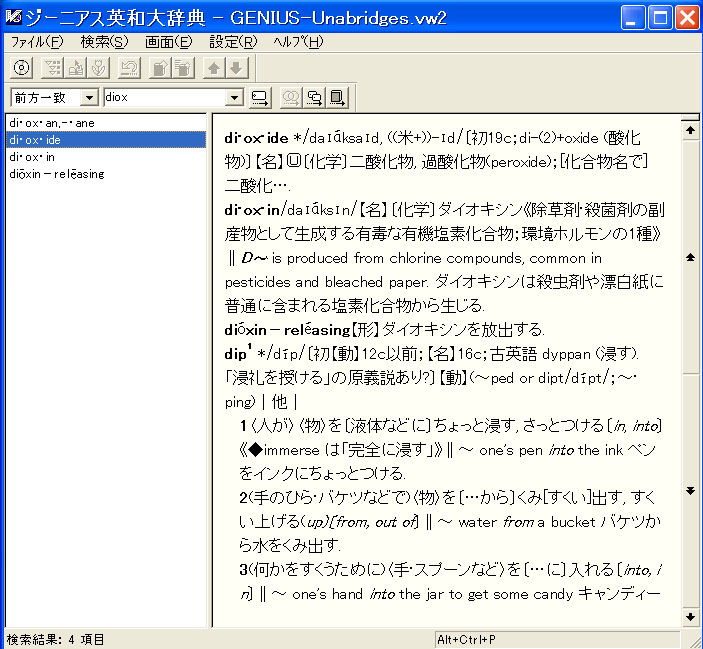Click the overlapping circles icon in the search bar
The width and height of the screenshot is (703, 649).
click(292, 97)
